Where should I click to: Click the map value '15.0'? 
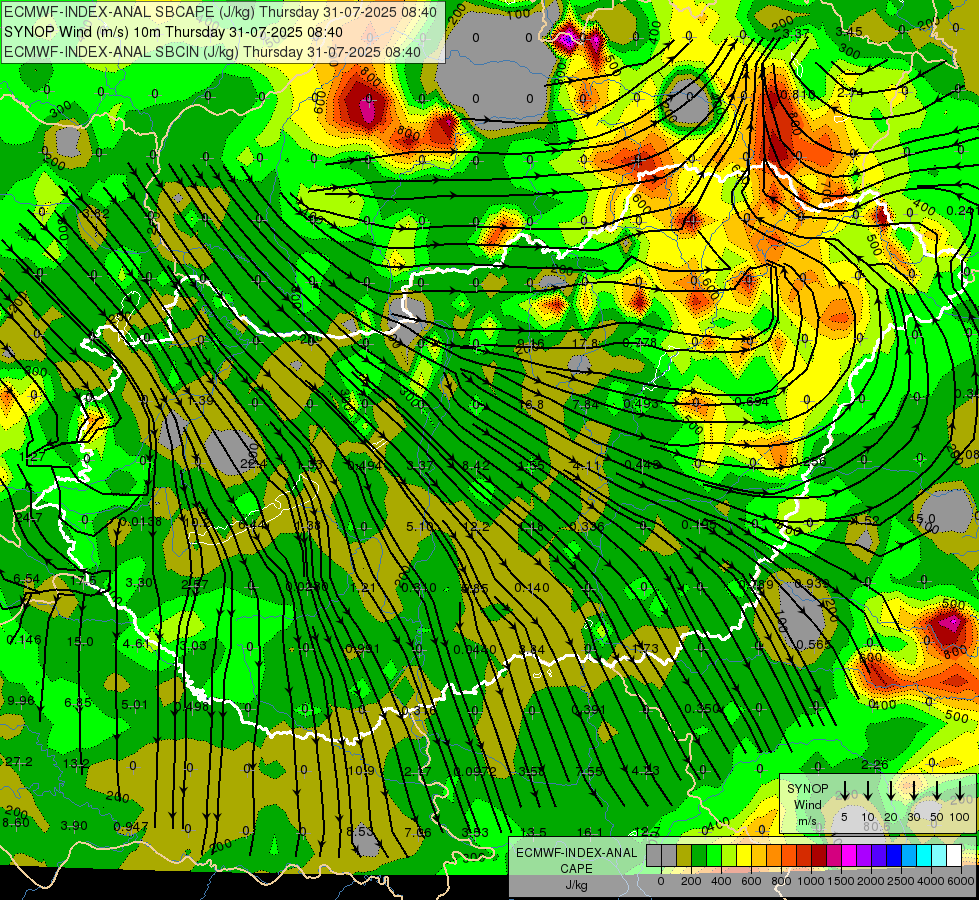click(80, 641)
